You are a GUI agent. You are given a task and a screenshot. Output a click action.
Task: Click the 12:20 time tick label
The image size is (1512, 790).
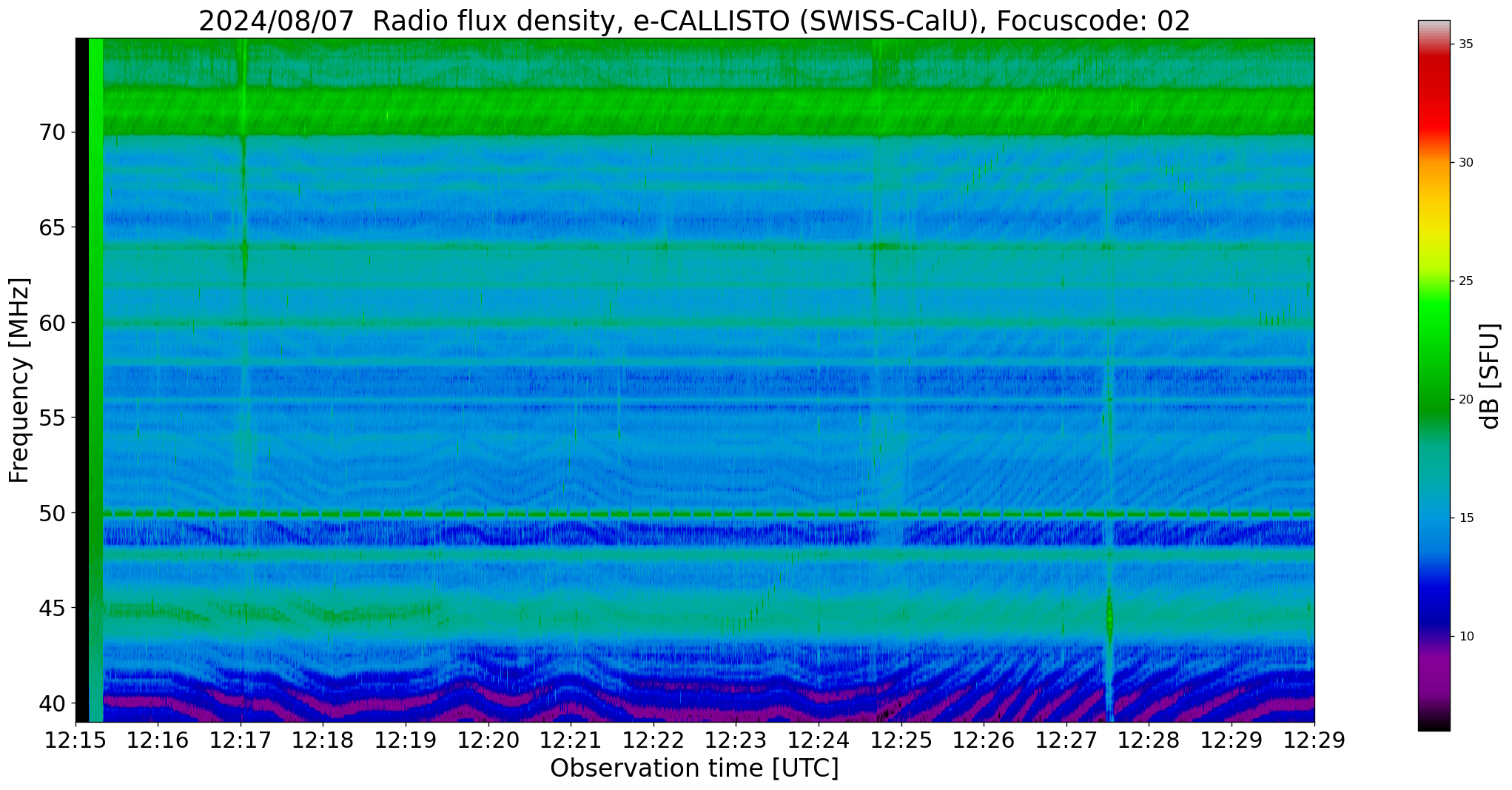pyautogui.click(x=488, y=740)
